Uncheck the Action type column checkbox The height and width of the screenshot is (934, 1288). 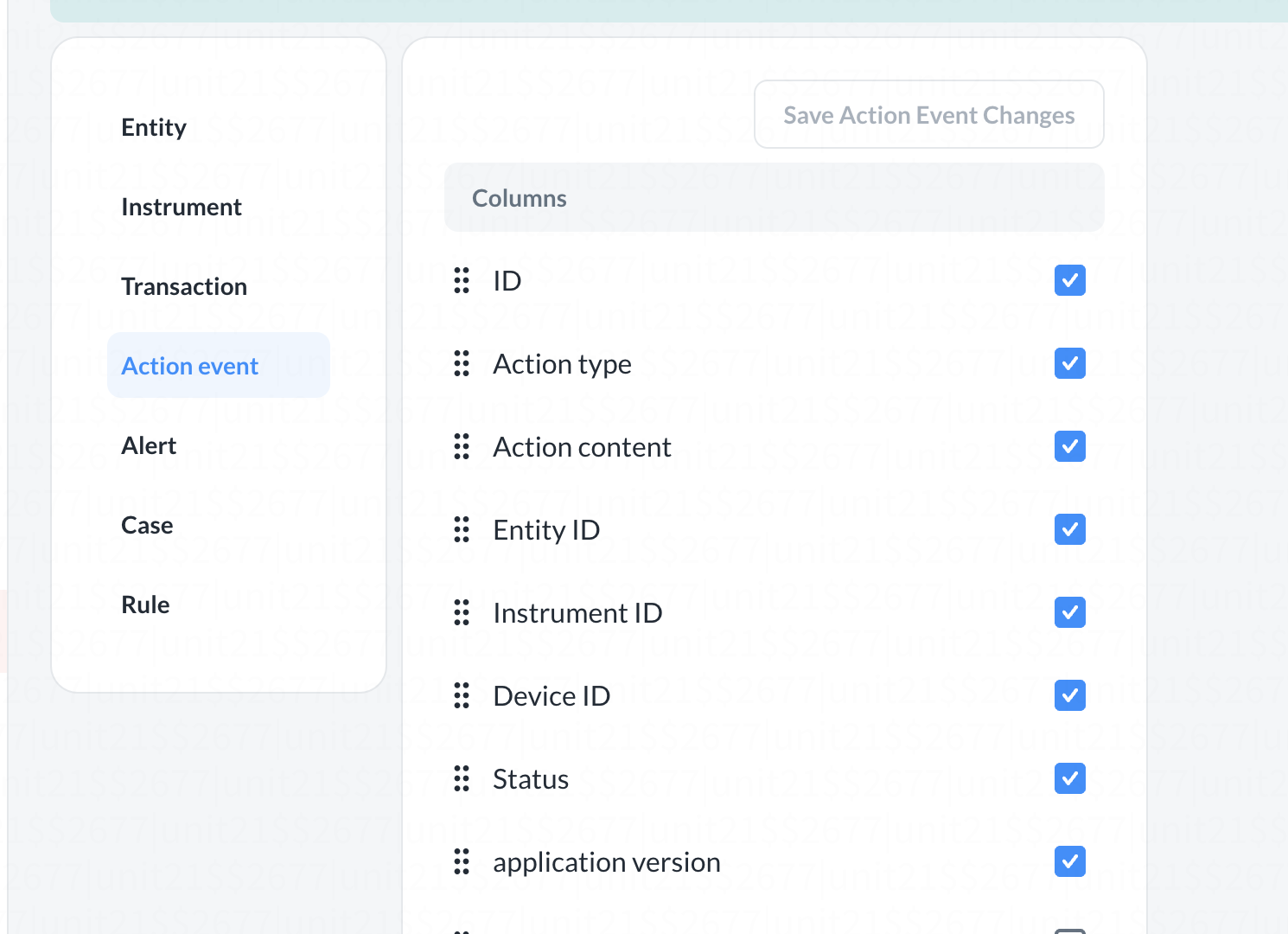click(1069, 363)
